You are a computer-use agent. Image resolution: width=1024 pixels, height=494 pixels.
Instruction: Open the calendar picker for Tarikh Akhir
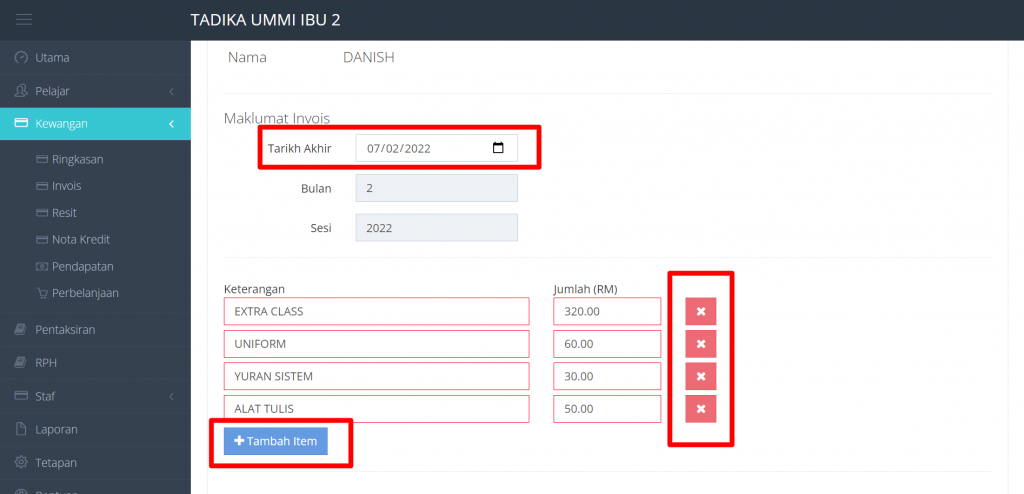coord(498,148)
